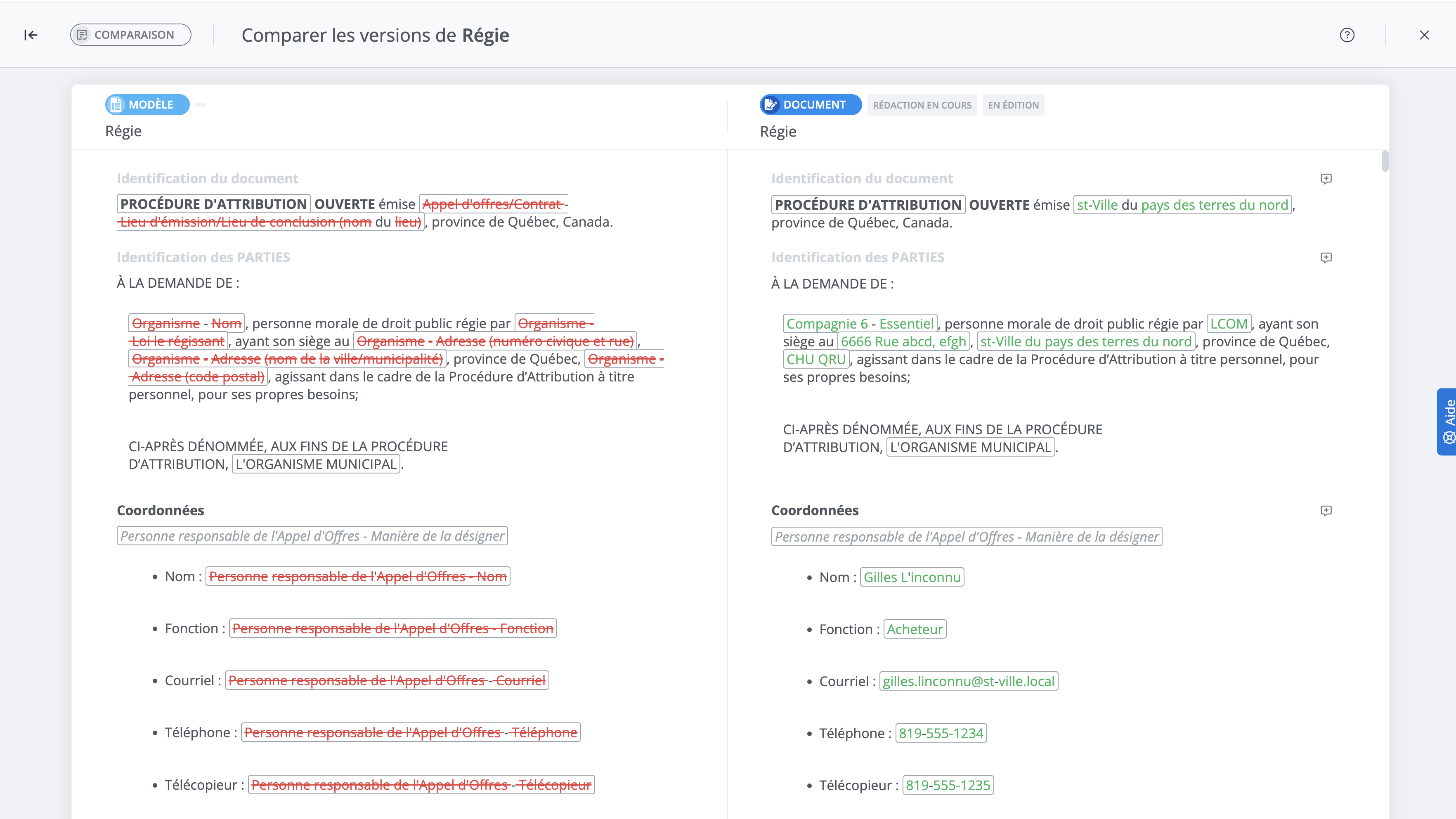Image resolution: width=1456 pixels, height=819 pixels.
Task: Select the DOCUMENT label badge
Action: [810, 104]
